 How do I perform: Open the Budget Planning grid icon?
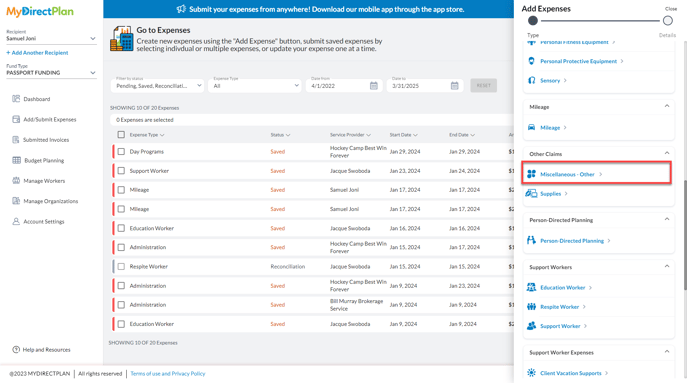pyautogui.click(x=16, y=160)
